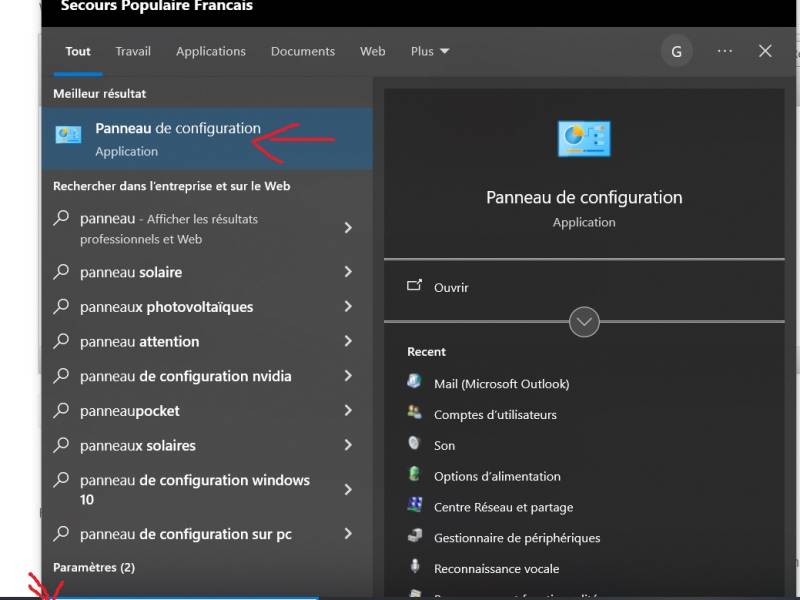Image resolution: width=800 pixels, height=600 pixels.
Task: Click the Panneau de configuration result icon
Action: [68, 135]
